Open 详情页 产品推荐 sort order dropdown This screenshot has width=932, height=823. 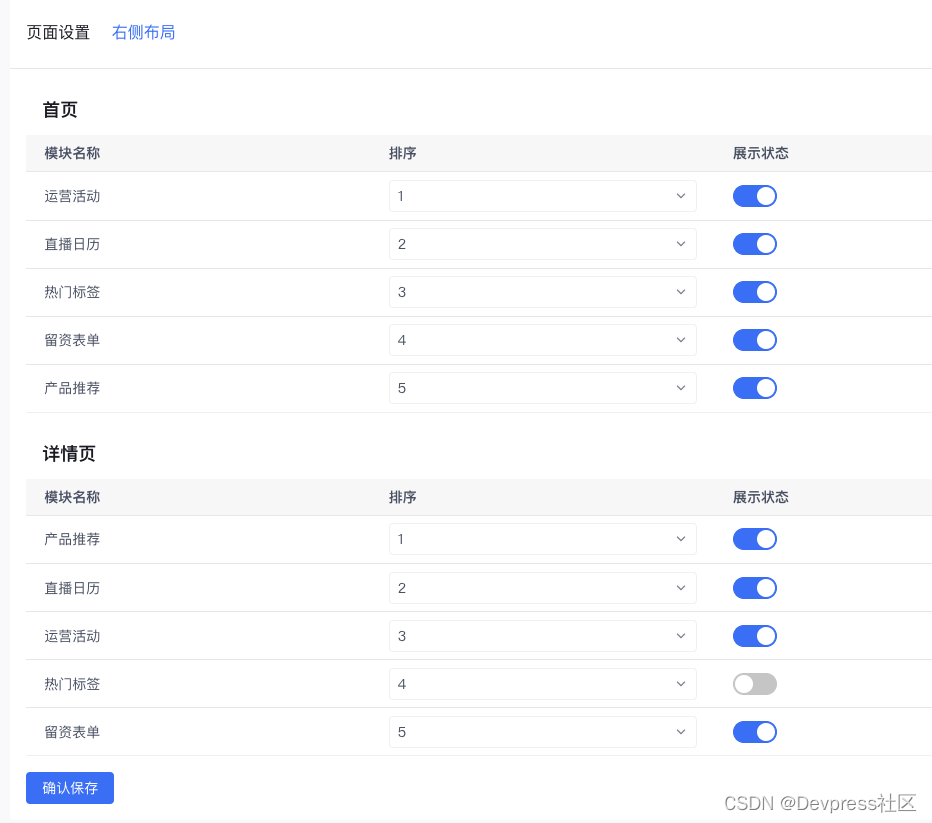543,539
